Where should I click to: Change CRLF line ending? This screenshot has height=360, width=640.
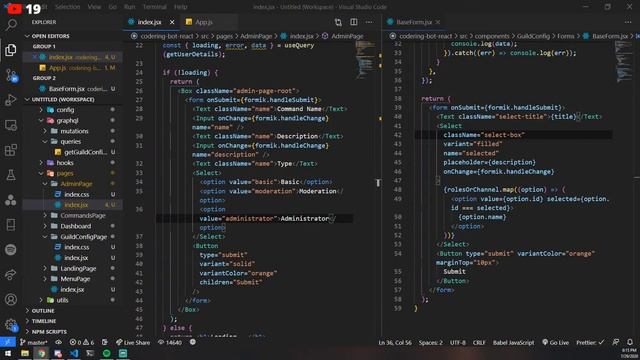click(479, 342)
